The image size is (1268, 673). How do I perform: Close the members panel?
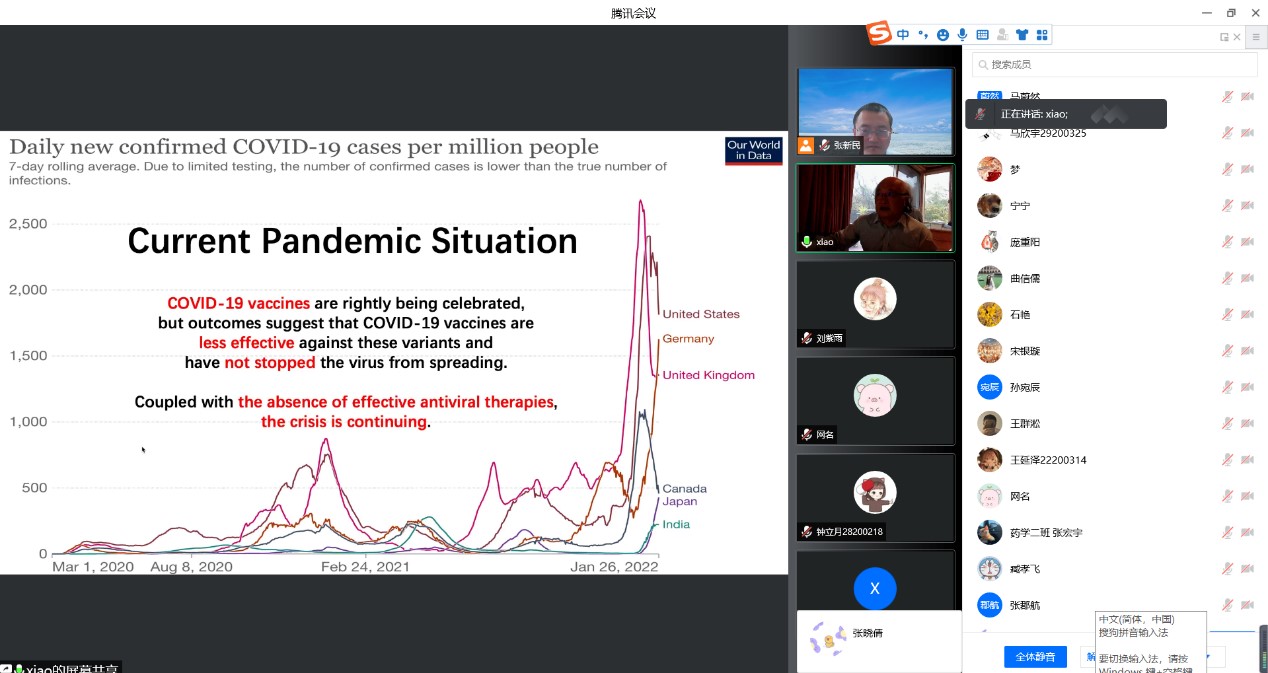click(1237, 37)
